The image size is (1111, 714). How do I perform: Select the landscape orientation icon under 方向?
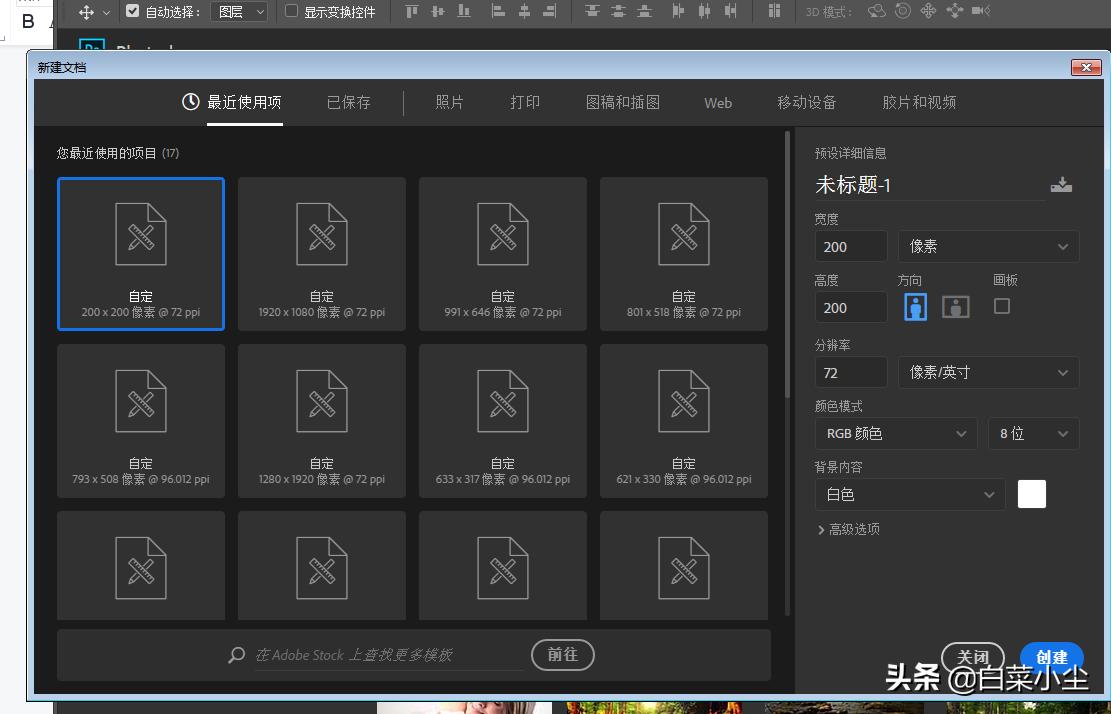coord(955,307)
